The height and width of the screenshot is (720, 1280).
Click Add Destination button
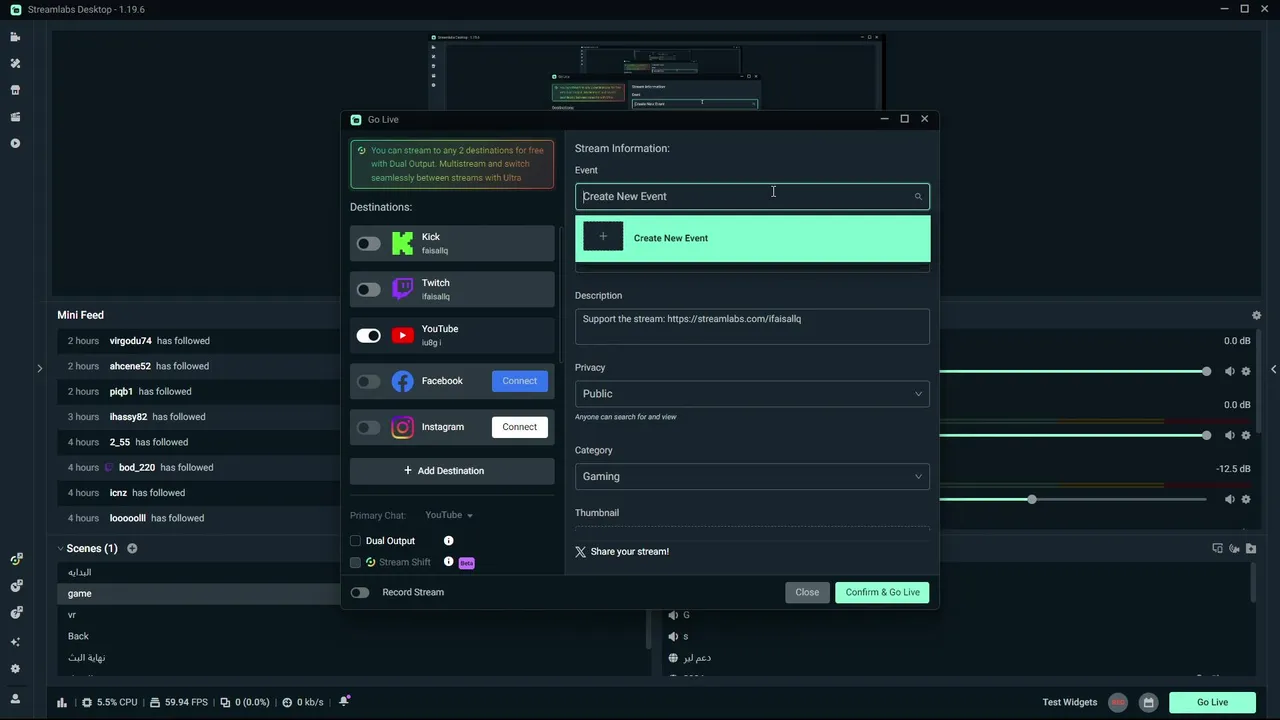[x=452, y=471]
